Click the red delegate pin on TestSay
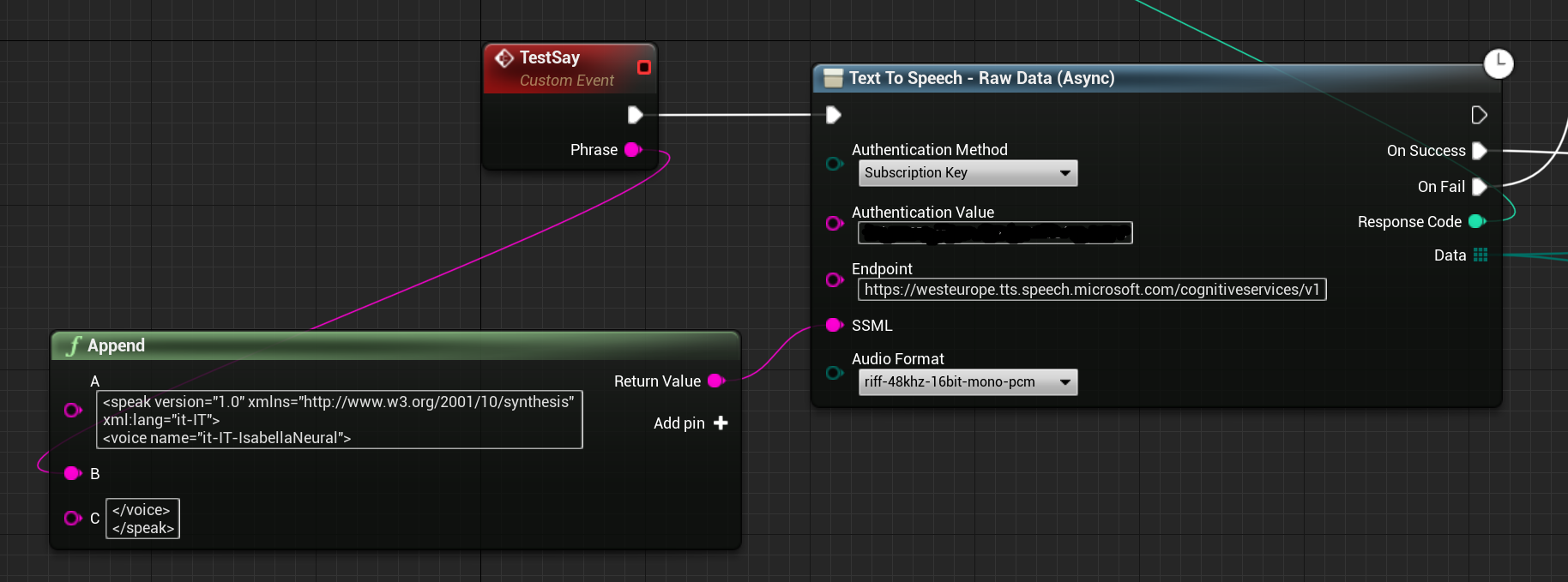 644,67
